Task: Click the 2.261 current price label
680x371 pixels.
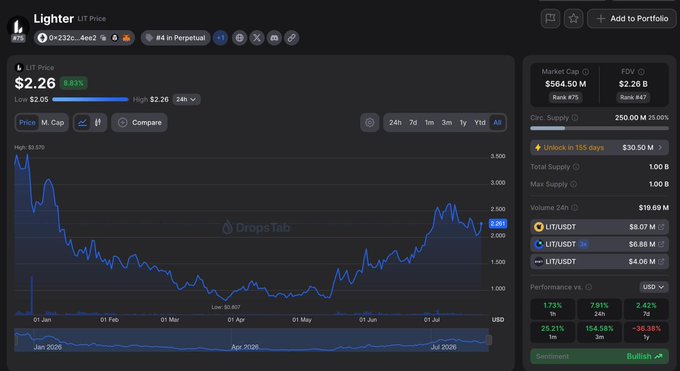Action: (498, 223)
